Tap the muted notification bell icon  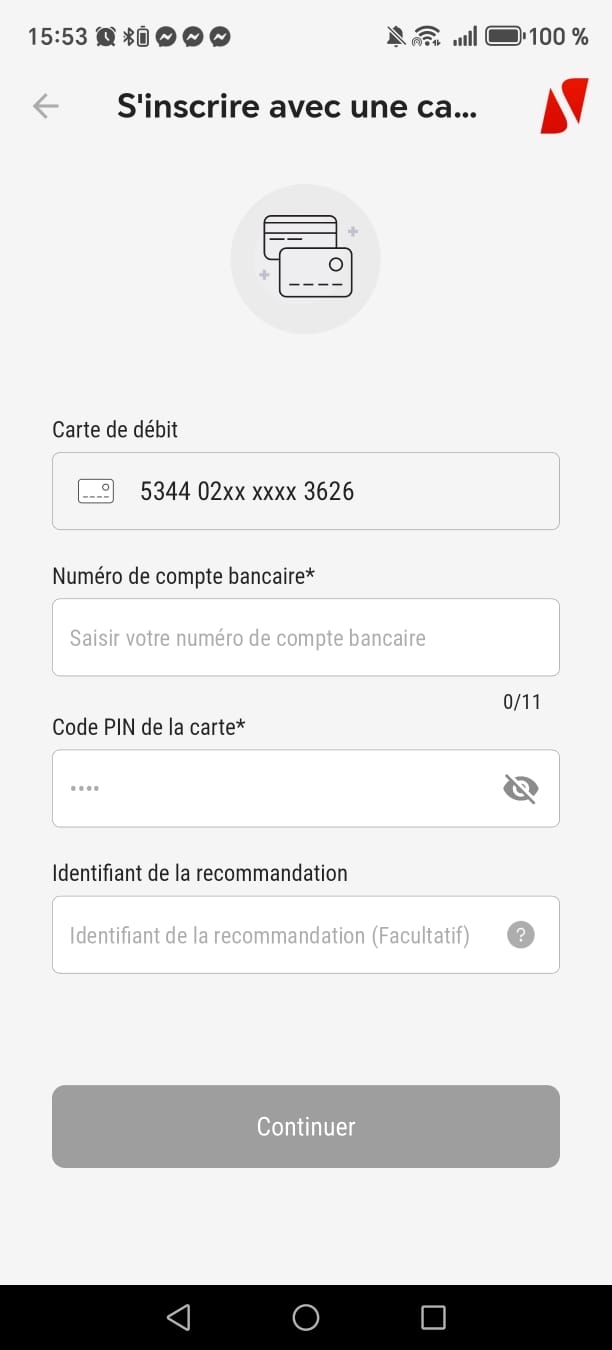point(396,37)
